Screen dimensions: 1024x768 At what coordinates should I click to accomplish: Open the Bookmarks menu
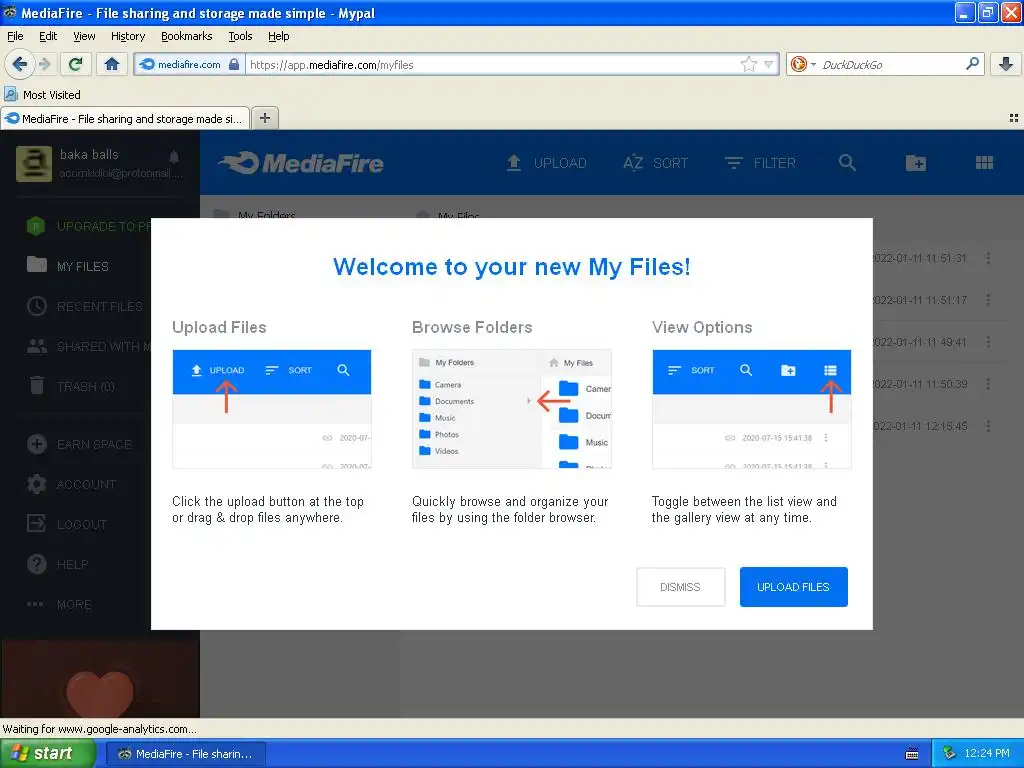click(187, 36)
